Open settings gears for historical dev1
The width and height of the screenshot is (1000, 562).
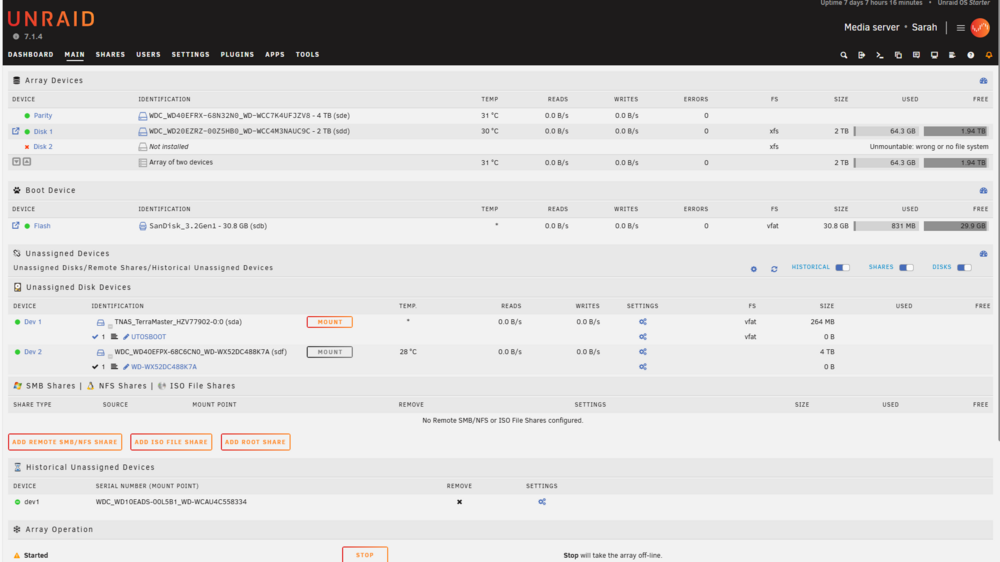(x=542, y=502)
